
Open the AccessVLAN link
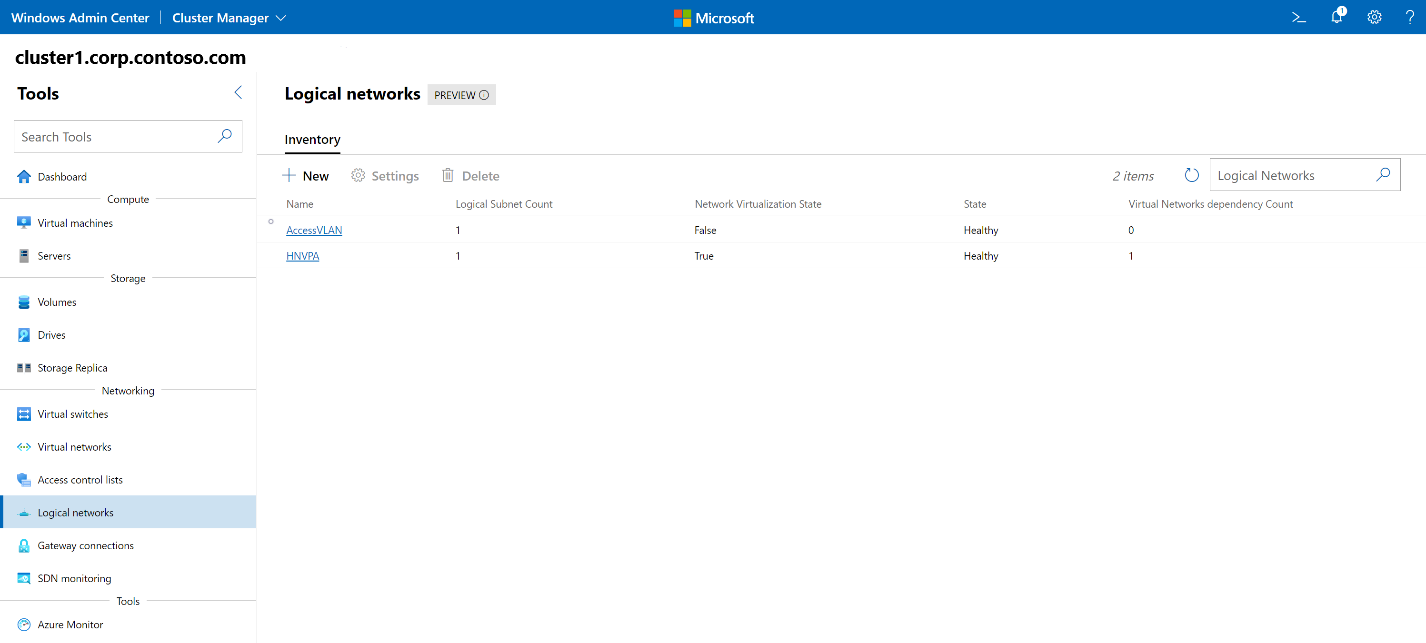pos(314,230)
